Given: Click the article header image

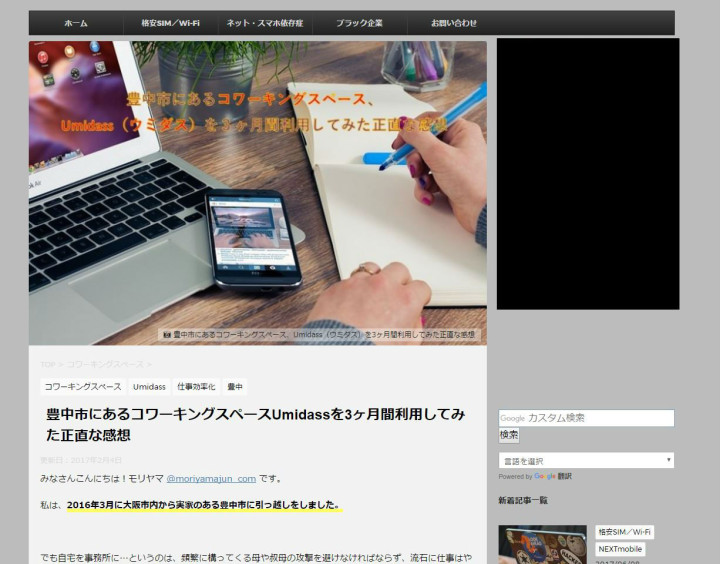Looking at the screenshot, I should [258, 193].
